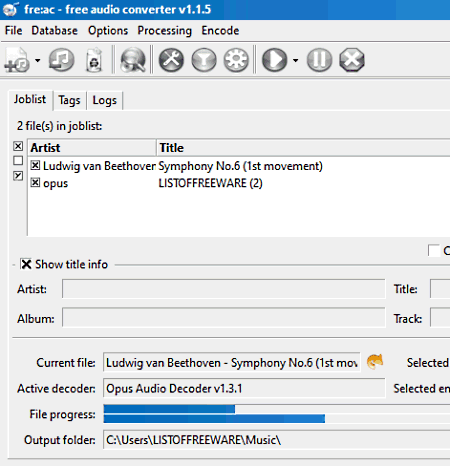Pause encoding with the pause icon
Image resolution: width=450 pixels, height=466 pixels.
click(x=319, y=60)
